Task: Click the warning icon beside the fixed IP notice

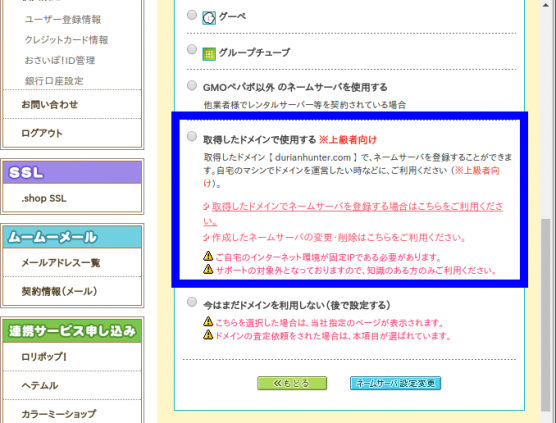Action: 208,256
